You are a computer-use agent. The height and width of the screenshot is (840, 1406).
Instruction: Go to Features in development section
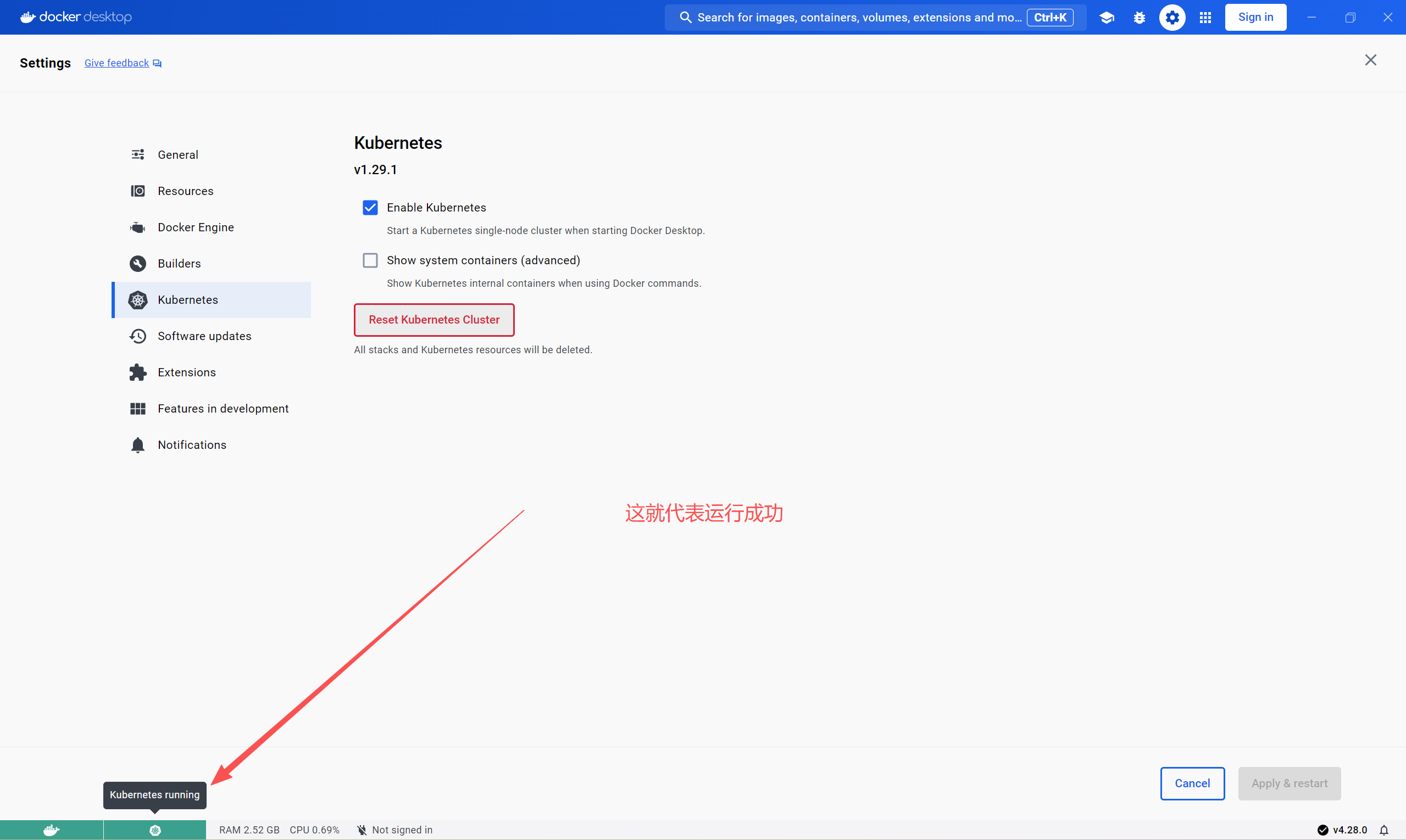point(223,408)
